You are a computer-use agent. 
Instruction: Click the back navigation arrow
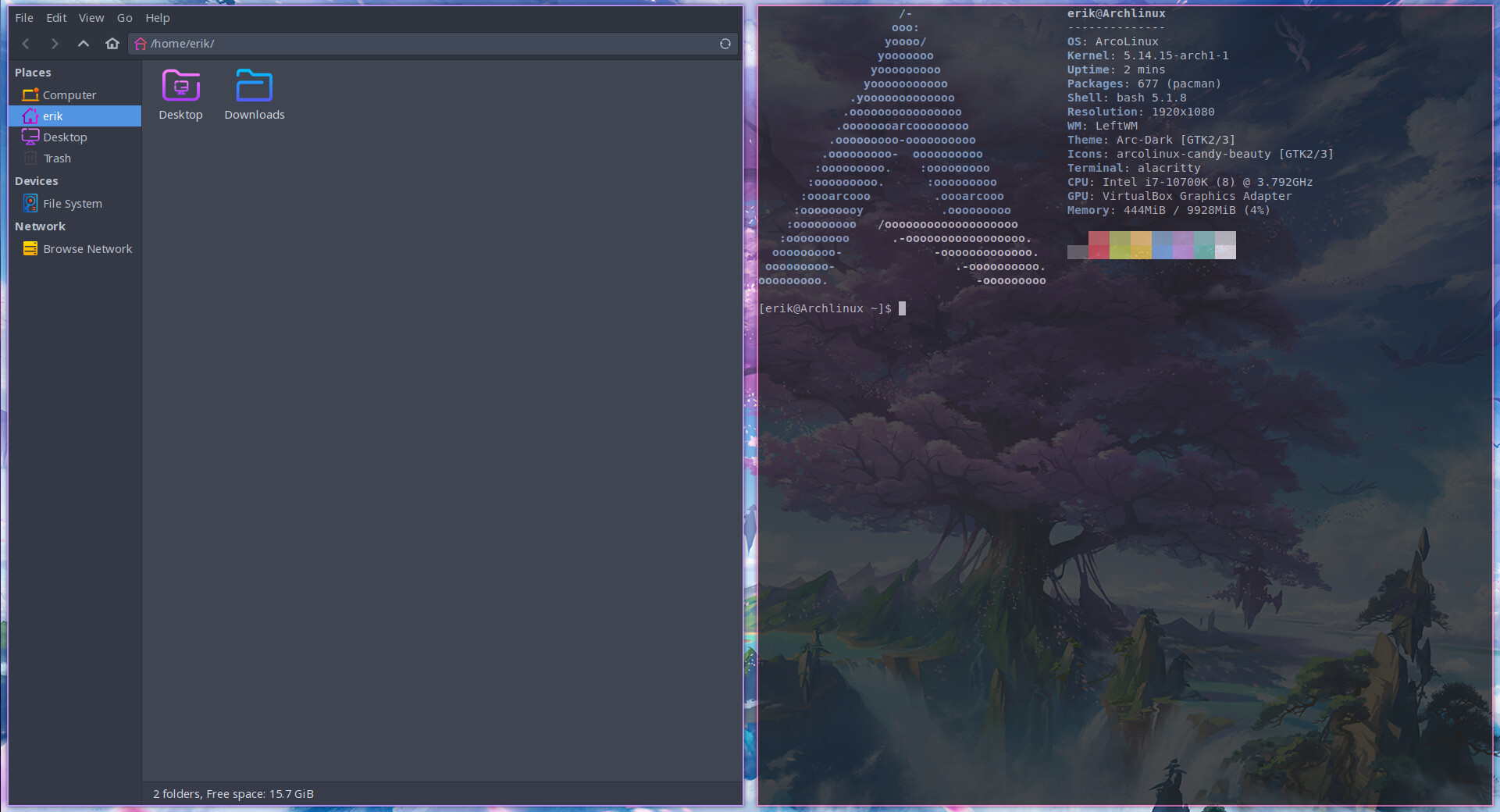[26, 44]
